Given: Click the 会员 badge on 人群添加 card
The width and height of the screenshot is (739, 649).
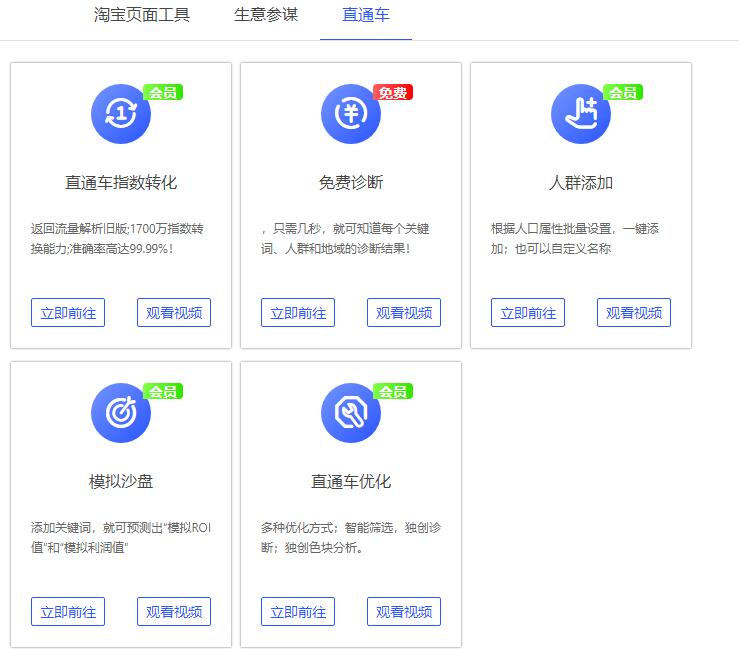Looking at the screenshot, I should click(x=622, y=93).
